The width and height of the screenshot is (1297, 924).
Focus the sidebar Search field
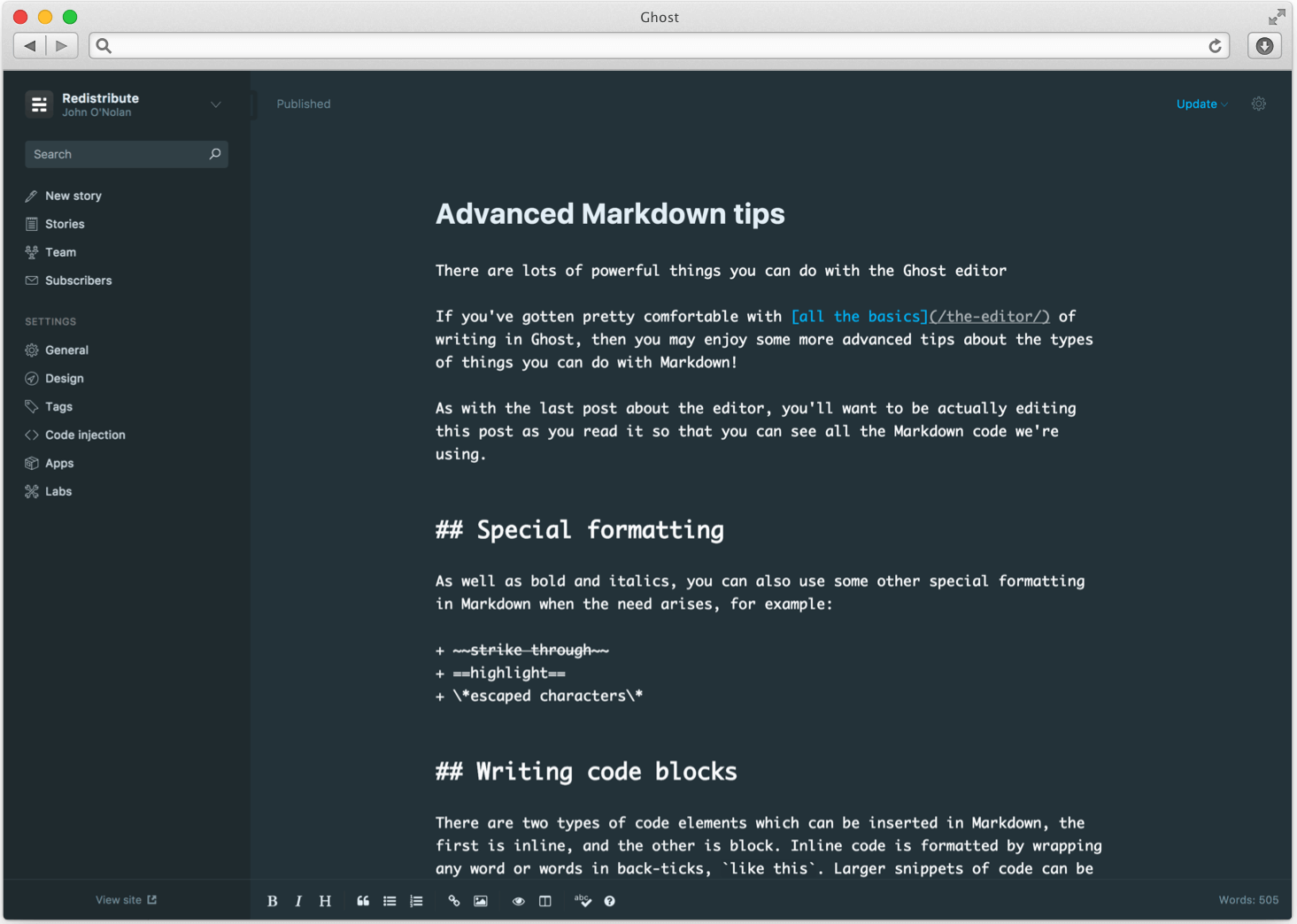pos(127,154)
